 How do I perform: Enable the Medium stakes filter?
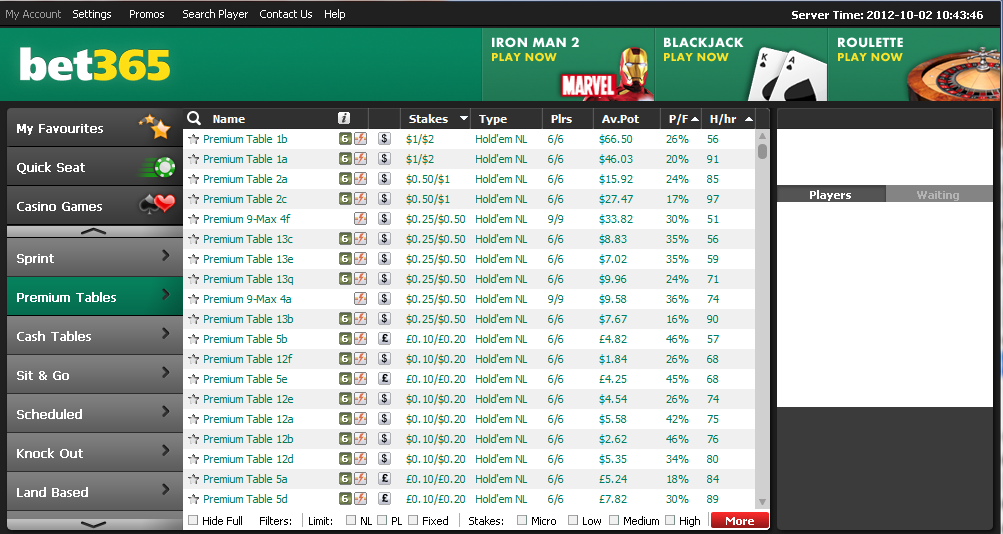click(x=614, y=520)
